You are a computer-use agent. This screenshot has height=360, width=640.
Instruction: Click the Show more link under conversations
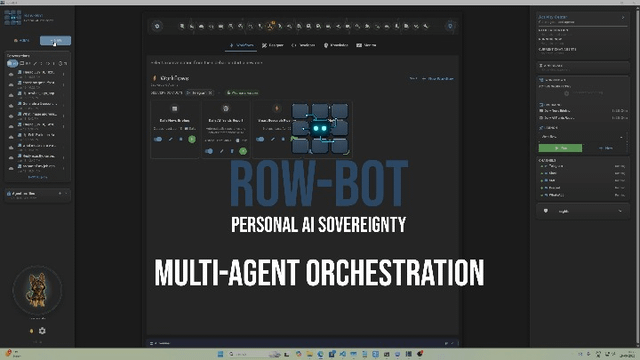pos(37,177)
